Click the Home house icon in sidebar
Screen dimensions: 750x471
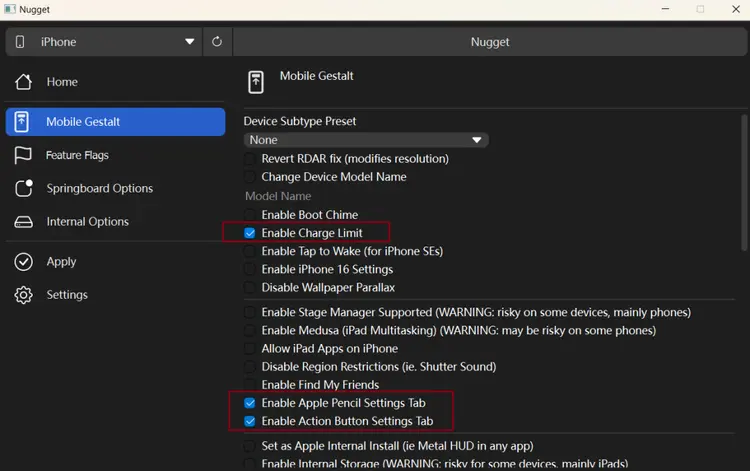click(24, 82)
